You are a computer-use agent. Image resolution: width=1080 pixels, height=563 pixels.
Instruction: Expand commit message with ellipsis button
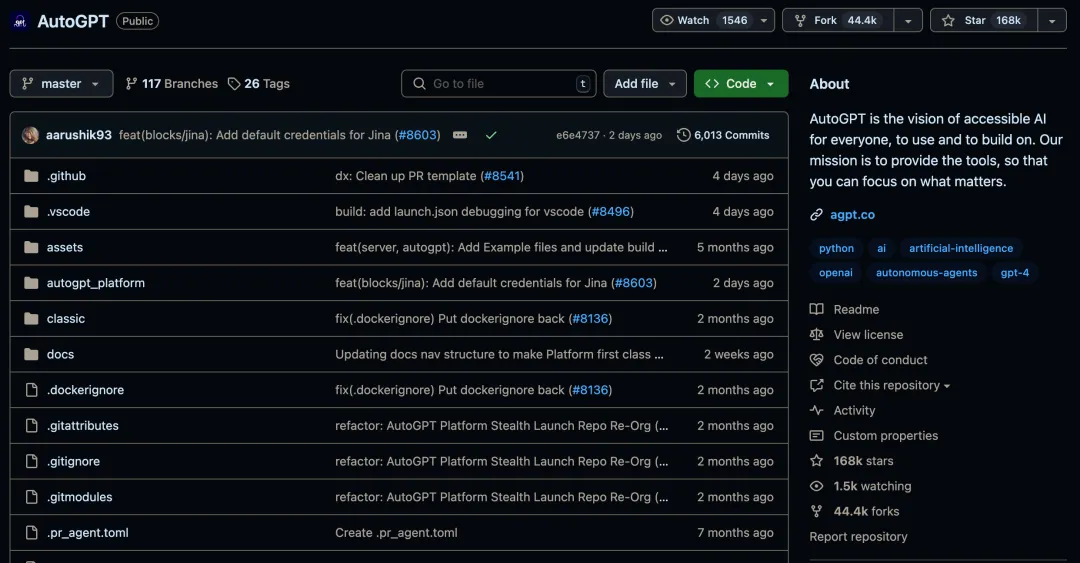(460, 135)
